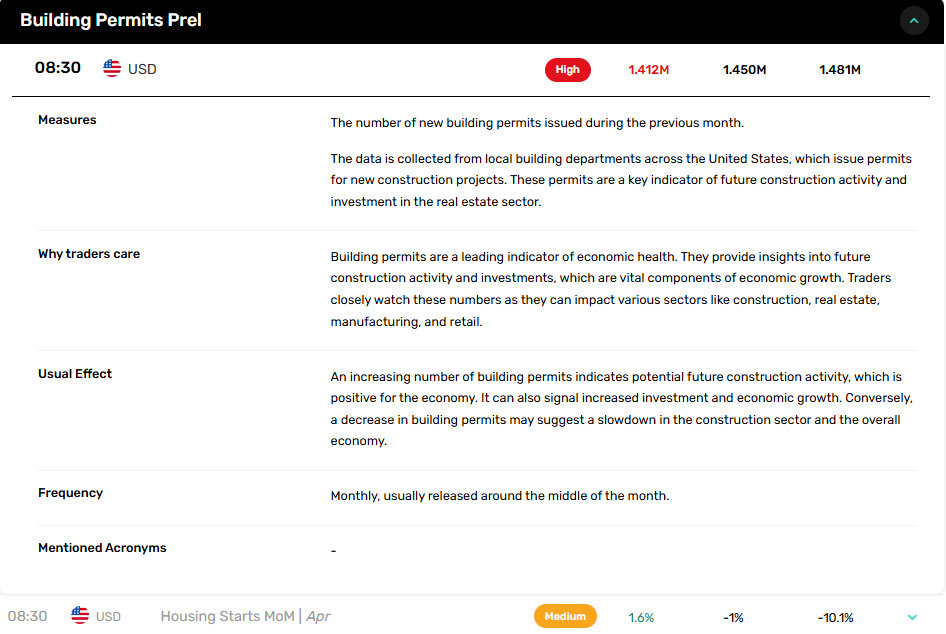Click the forecast value 1.450M
Viewport: 946px width, 634px height.
[744, 69]
